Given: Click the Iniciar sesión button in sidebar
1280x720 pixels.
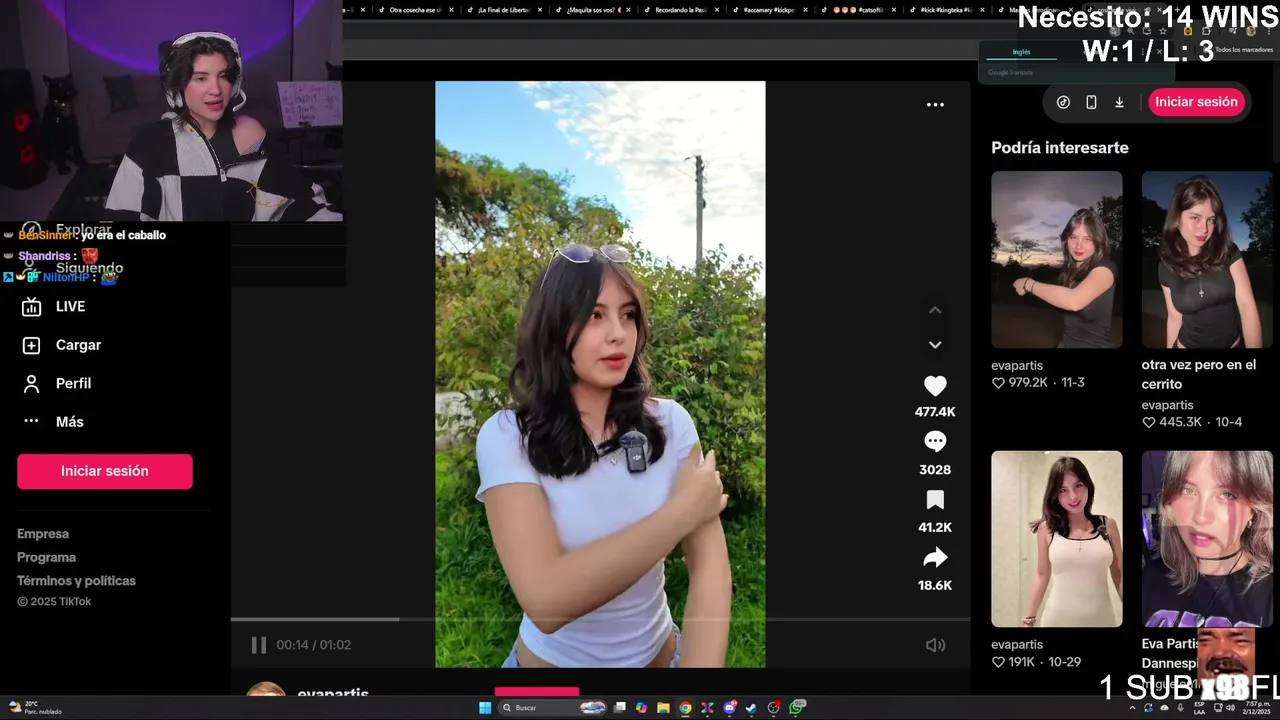Looking at the screenshot, I should (x=105, y=471).
